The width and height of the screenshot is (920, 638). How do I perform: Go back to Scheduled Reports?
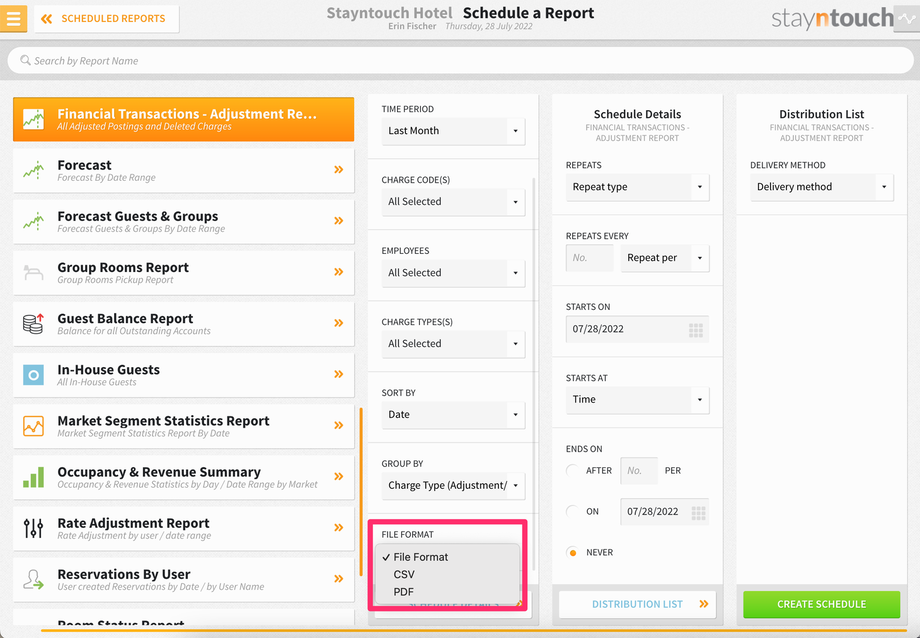[106, 19]
